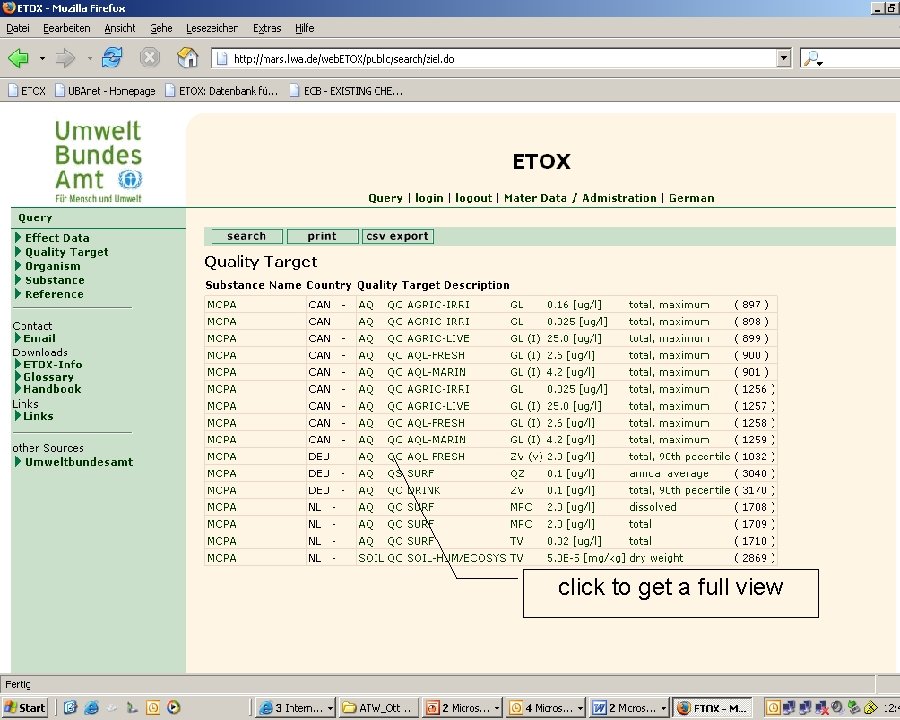Click the search engine magnifier icon
This screenshot has height=720, width=900.
point(813,59)
